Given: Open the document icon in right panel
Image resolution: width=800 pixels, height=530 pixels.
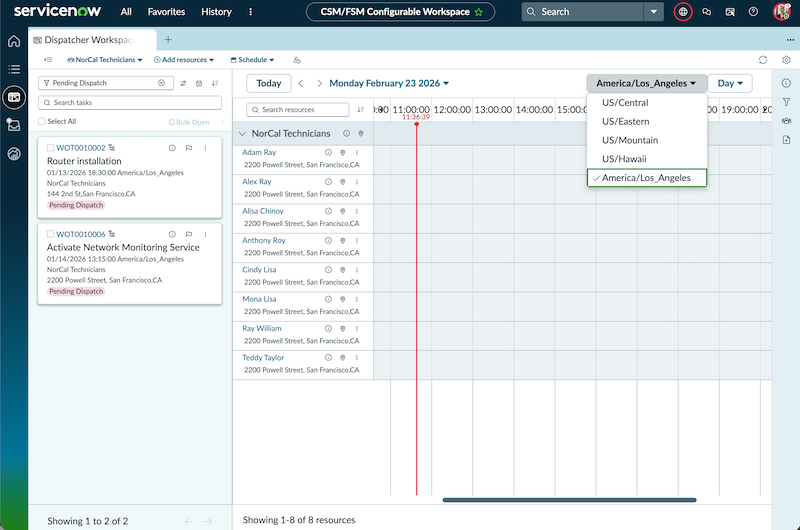Looking at the screenshot, I should click(x=786, y=140).
